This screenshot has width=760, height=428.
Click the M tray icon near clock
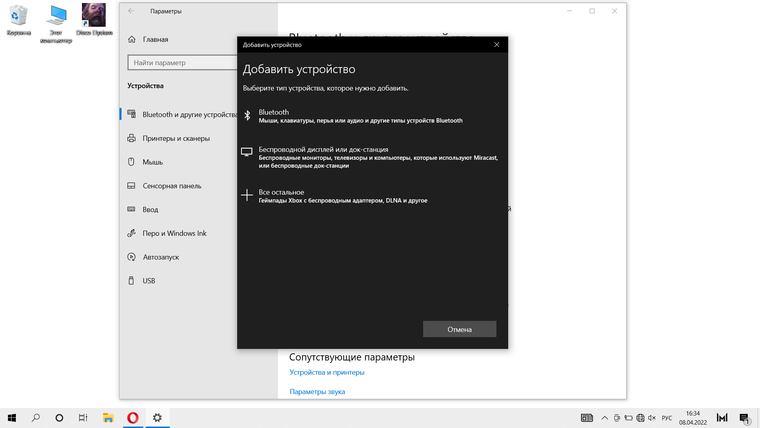point(722,418)
